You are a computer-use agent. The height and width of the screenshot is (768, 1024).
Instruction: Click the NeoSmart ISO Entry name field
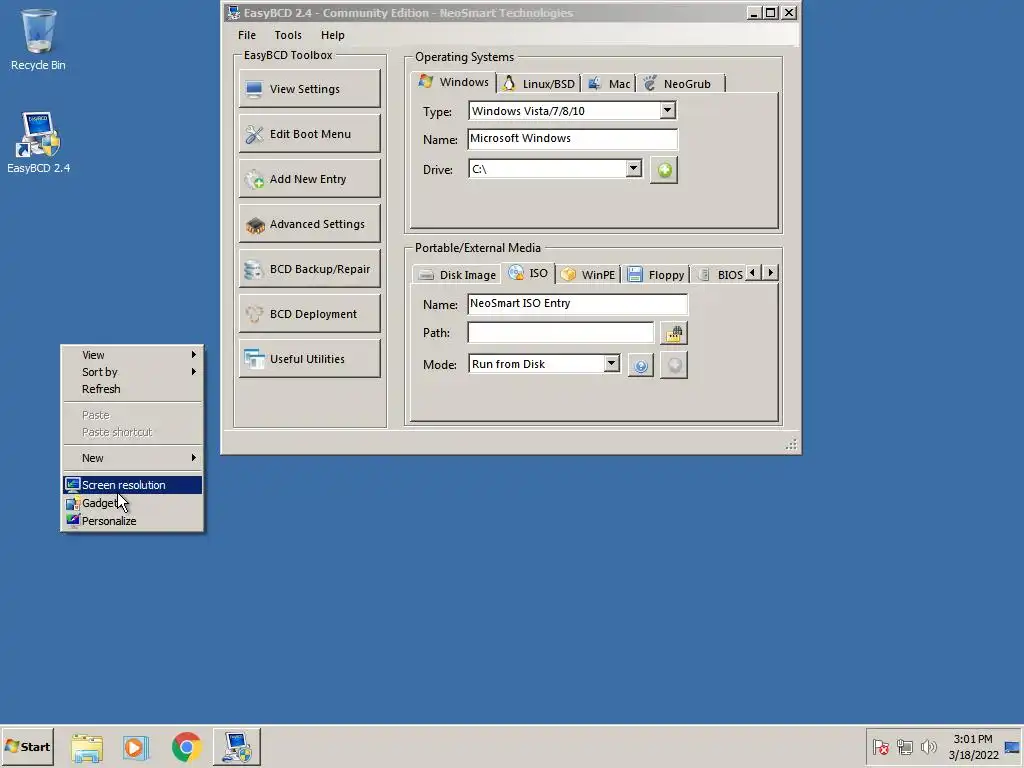click(x=577, y=304)
